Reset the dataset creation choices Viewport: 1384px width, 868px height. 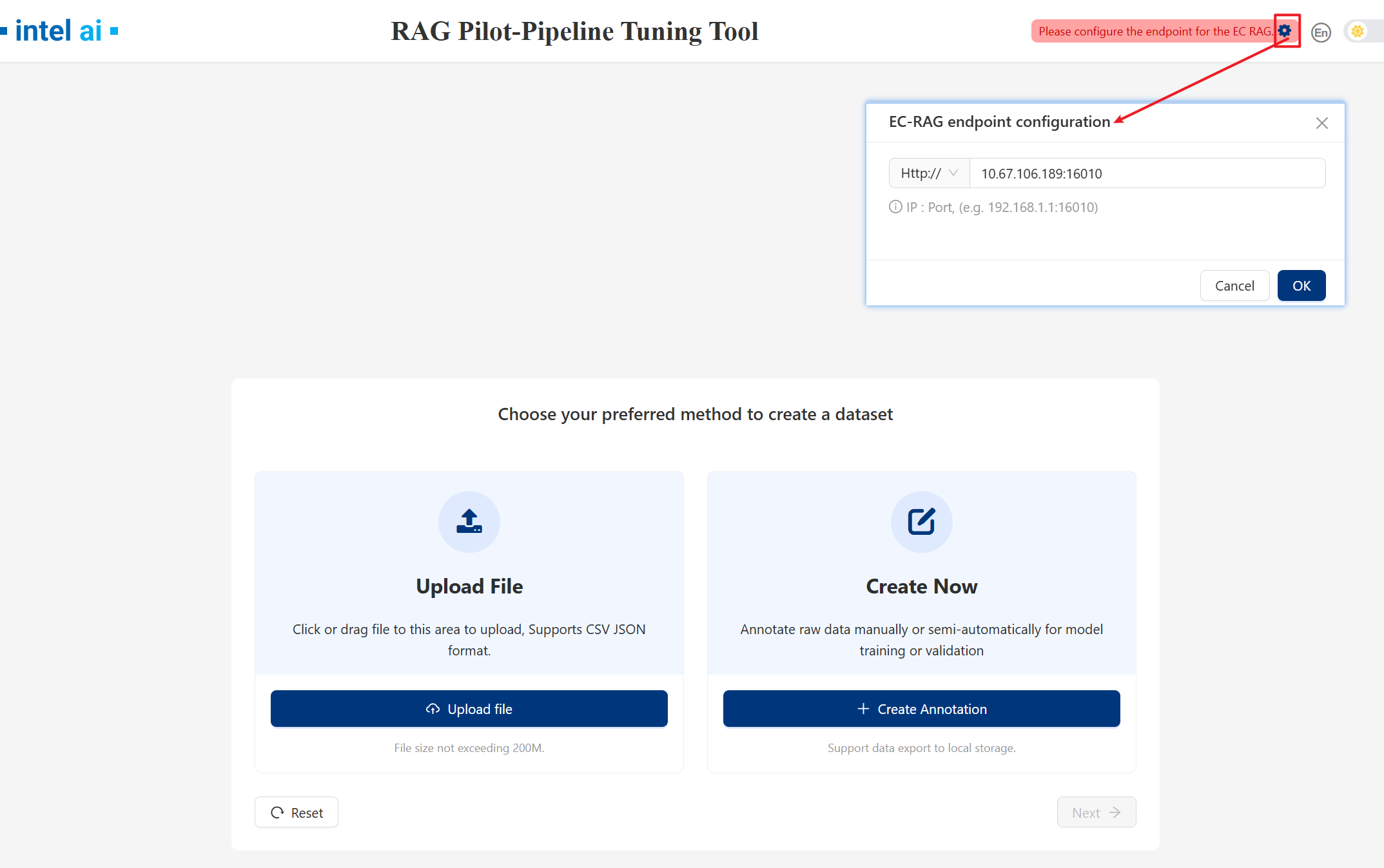coord(296,812)
